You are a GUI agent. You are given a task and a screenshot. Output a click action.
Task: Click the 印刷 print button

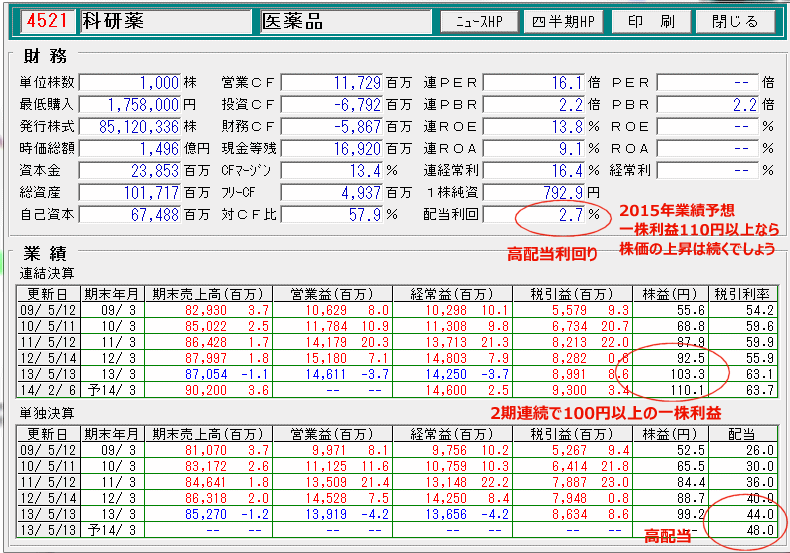[651, 22]
